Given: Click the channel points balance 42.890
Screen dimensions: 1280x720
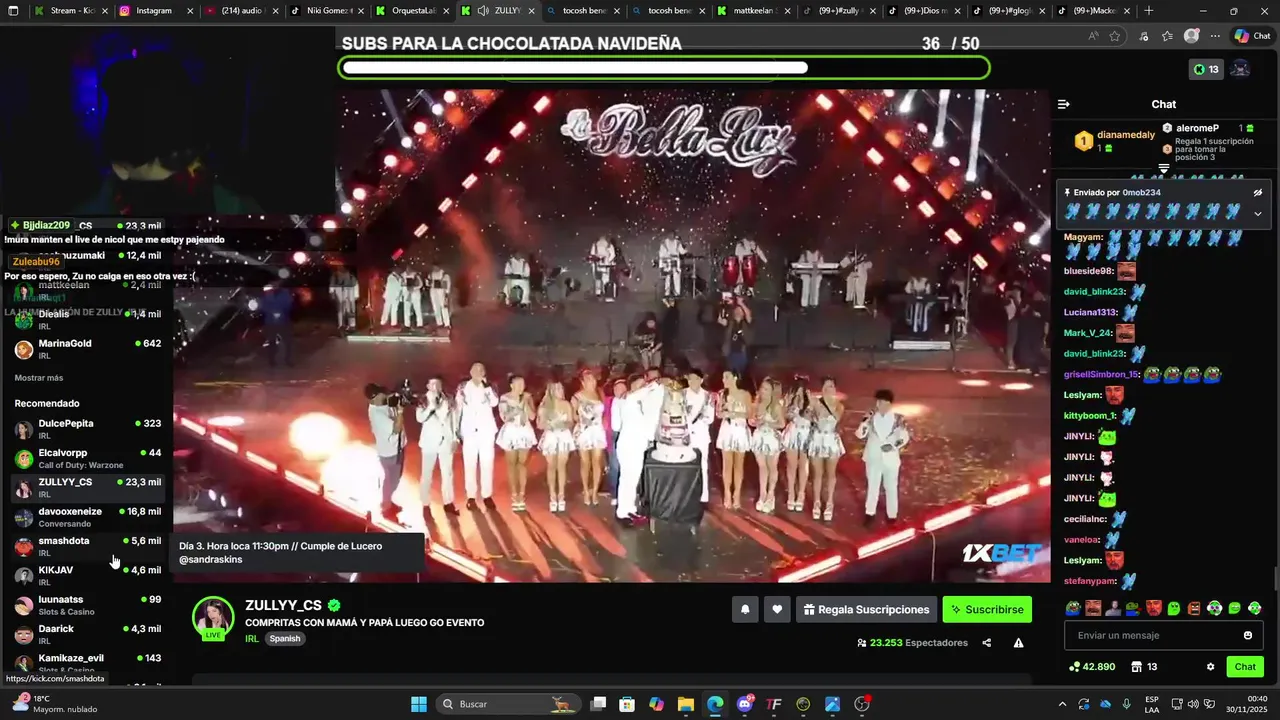Looking at the screenshot, I should [1092, 667].
